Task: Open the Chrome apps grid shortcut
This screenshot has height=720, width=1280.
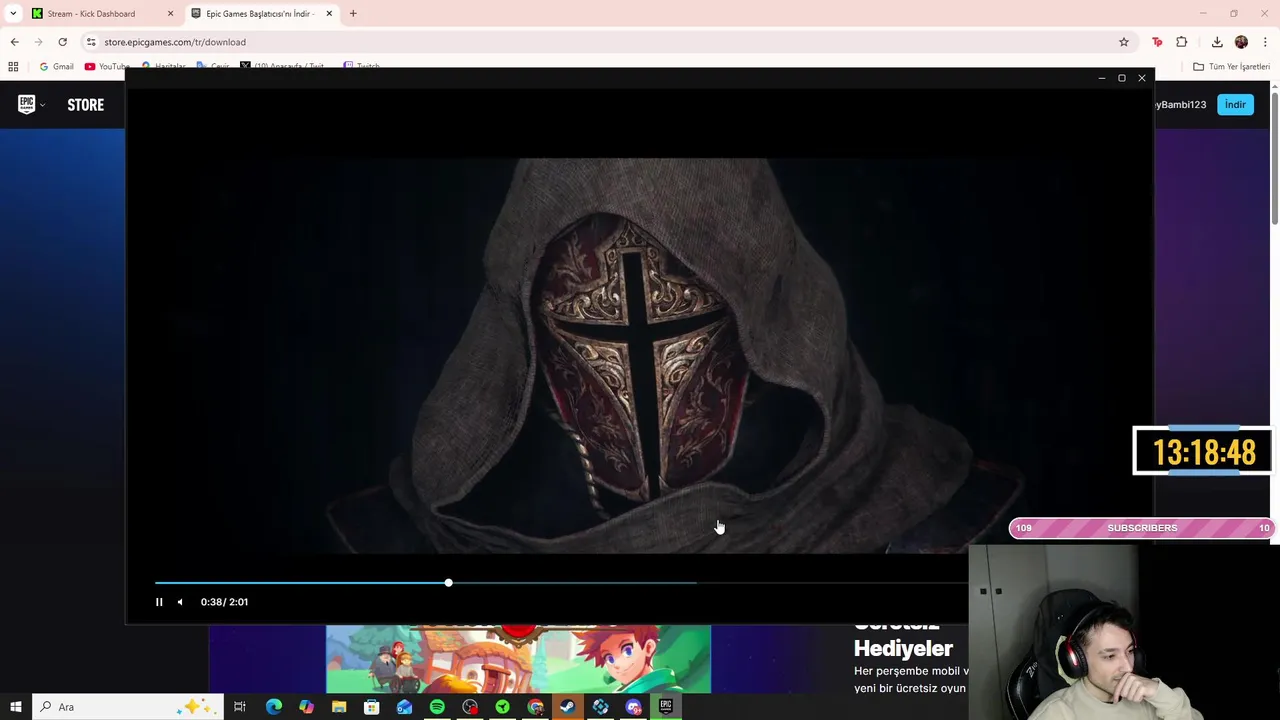Action: (13, 67)
